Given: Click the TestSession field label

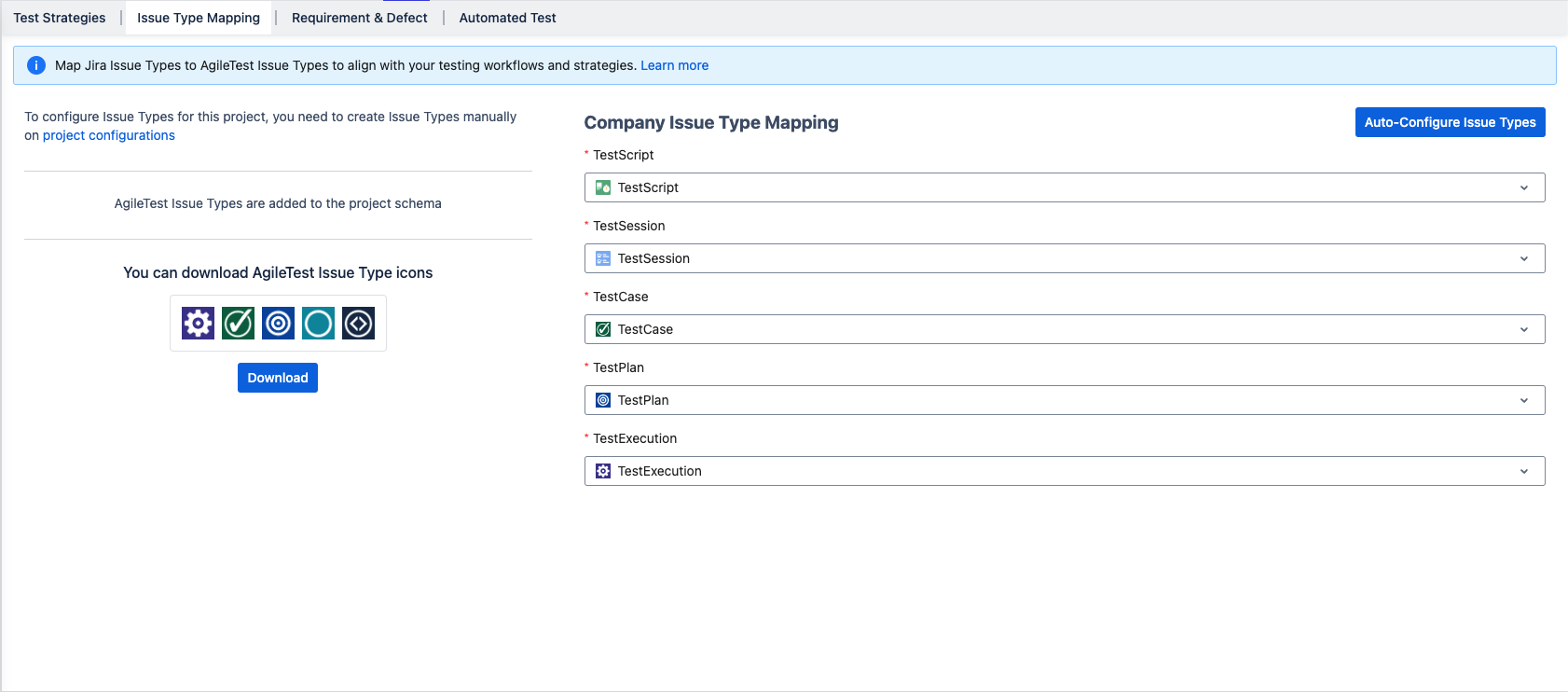Looking at the screenshot, I should tap(629, 226).
